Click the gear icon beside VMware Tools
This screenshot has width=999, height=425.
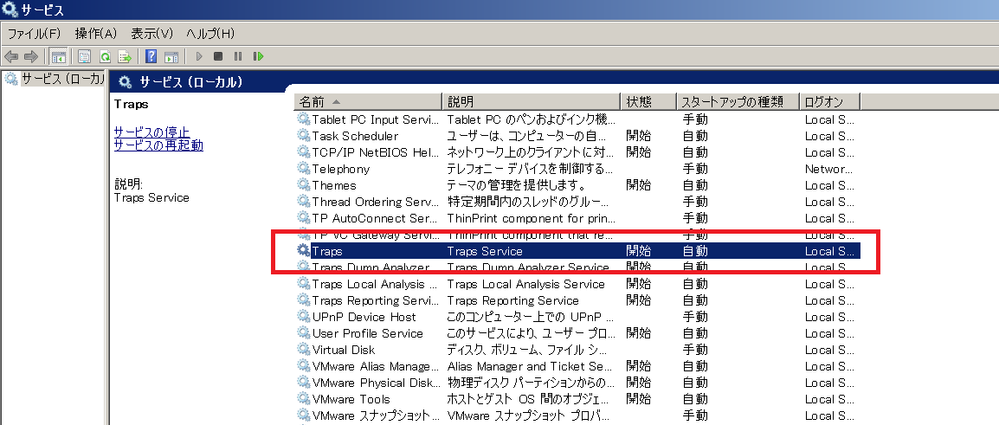(x=303, y=400)
